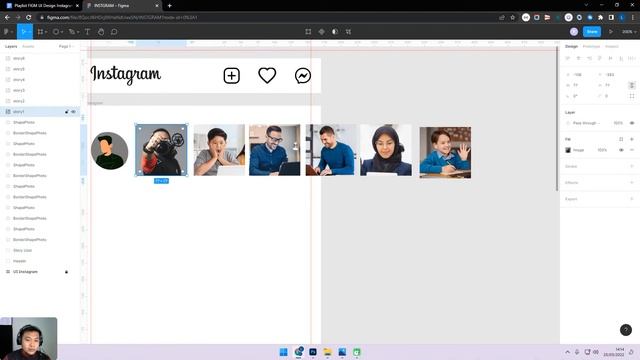Click the Present play icon
Image resolution: width=640 pixels, height=360 pixels.
611,31
